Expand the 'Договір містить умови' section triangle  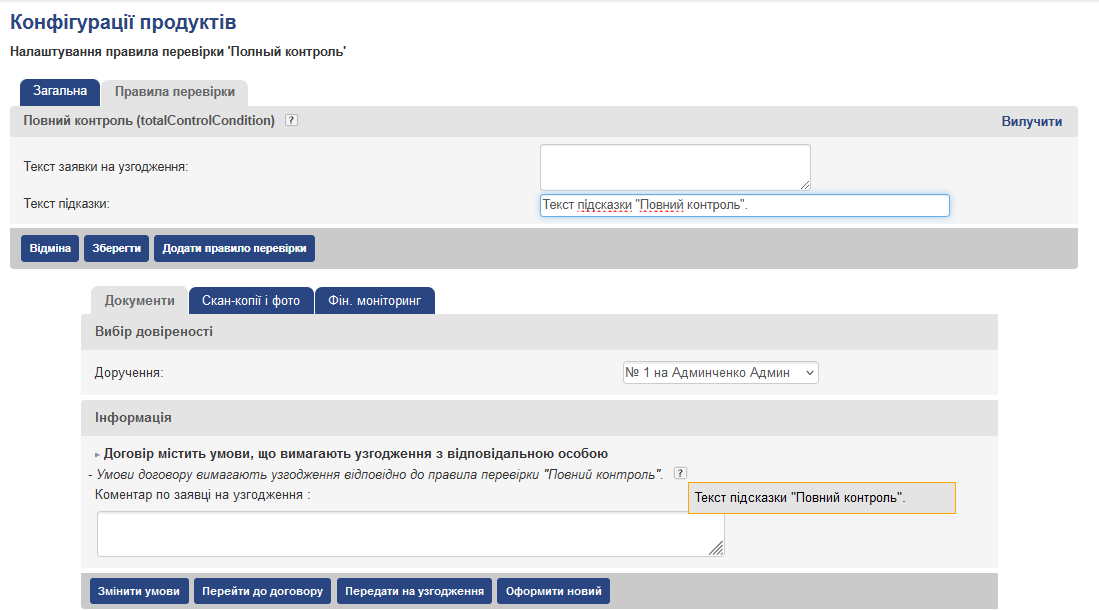pos(98,454)
